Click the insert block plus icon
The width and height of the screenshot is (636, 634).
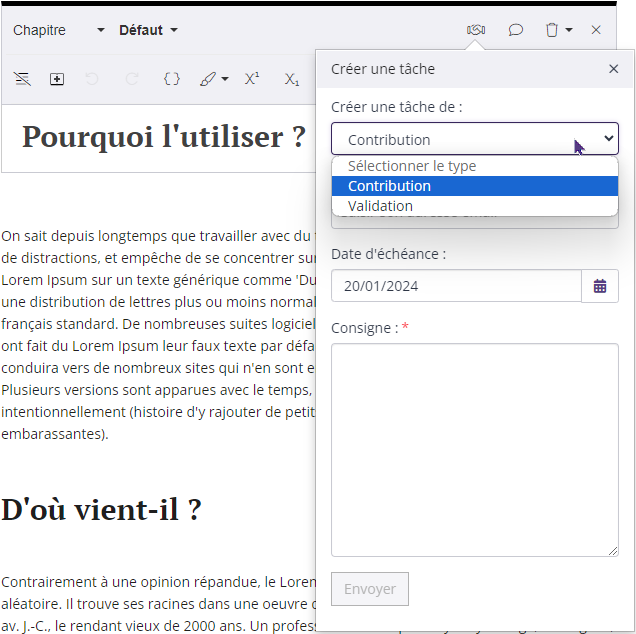click(x=57, y=79)
